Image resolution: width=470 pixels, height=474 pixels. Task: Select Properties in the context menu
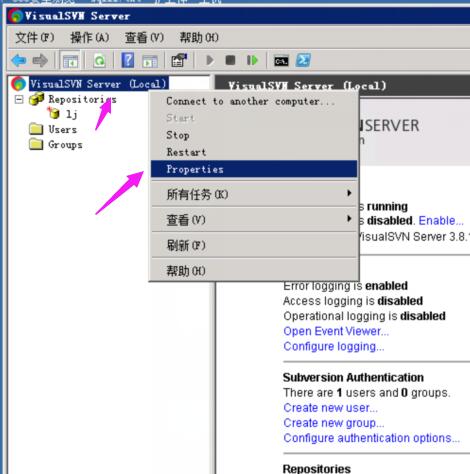pyautogui.click(x=254, y=169)
